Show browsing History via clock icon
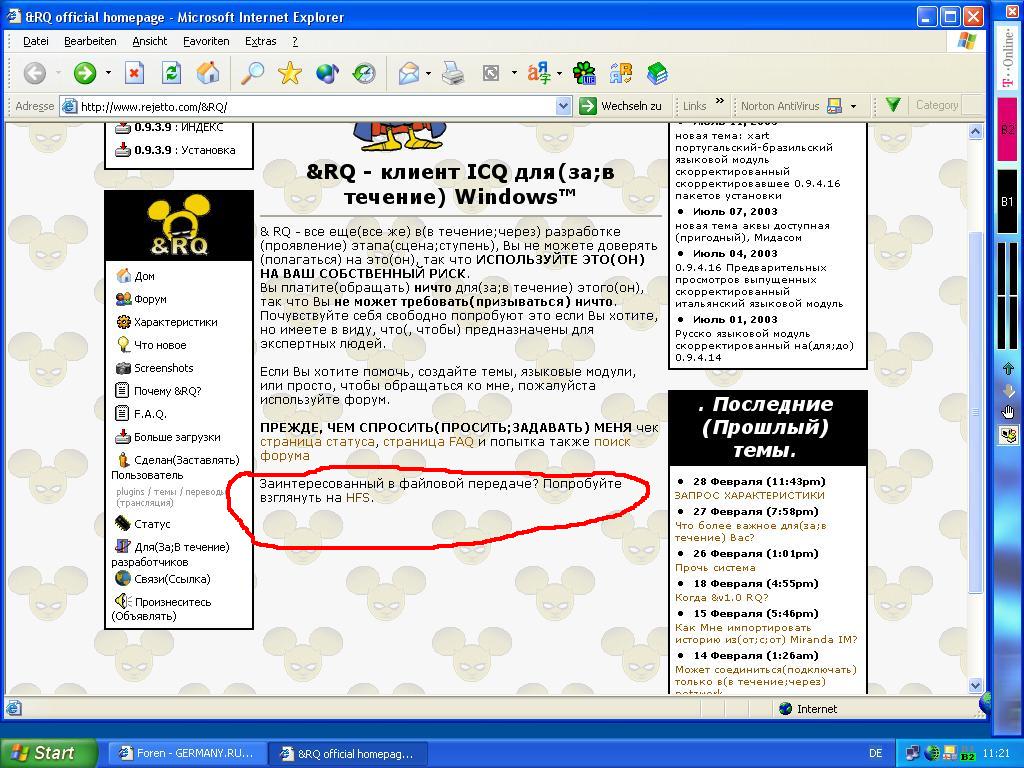Image resolution: width=1024 pixels, height=768 pixels. point(364,73)
